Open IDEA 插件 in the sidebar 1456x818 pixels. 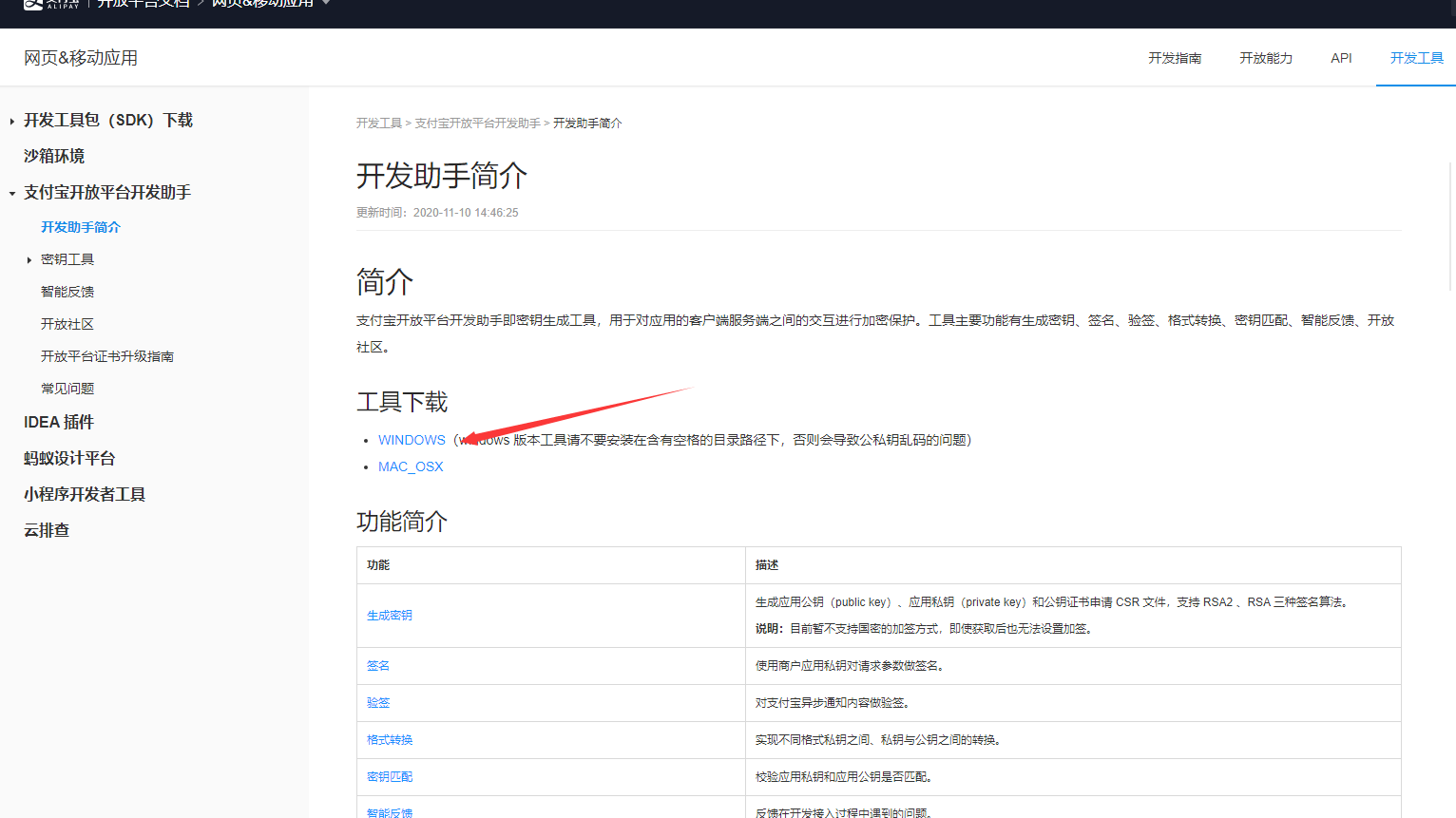(x=59, y=422)
